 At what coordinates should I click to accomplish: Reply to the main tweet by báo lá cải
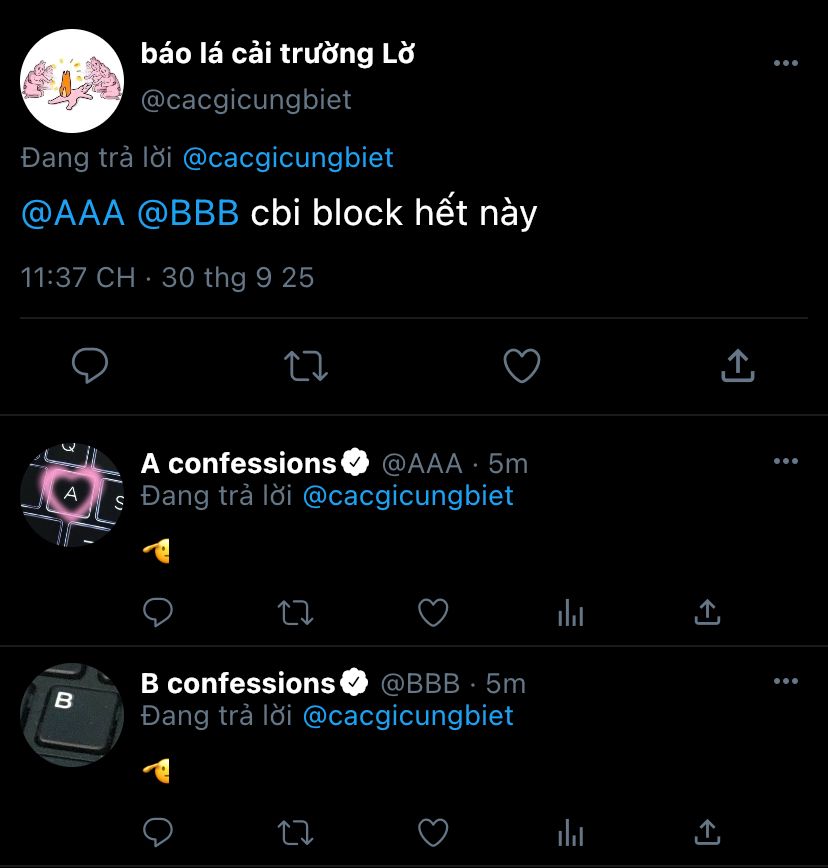90,365
